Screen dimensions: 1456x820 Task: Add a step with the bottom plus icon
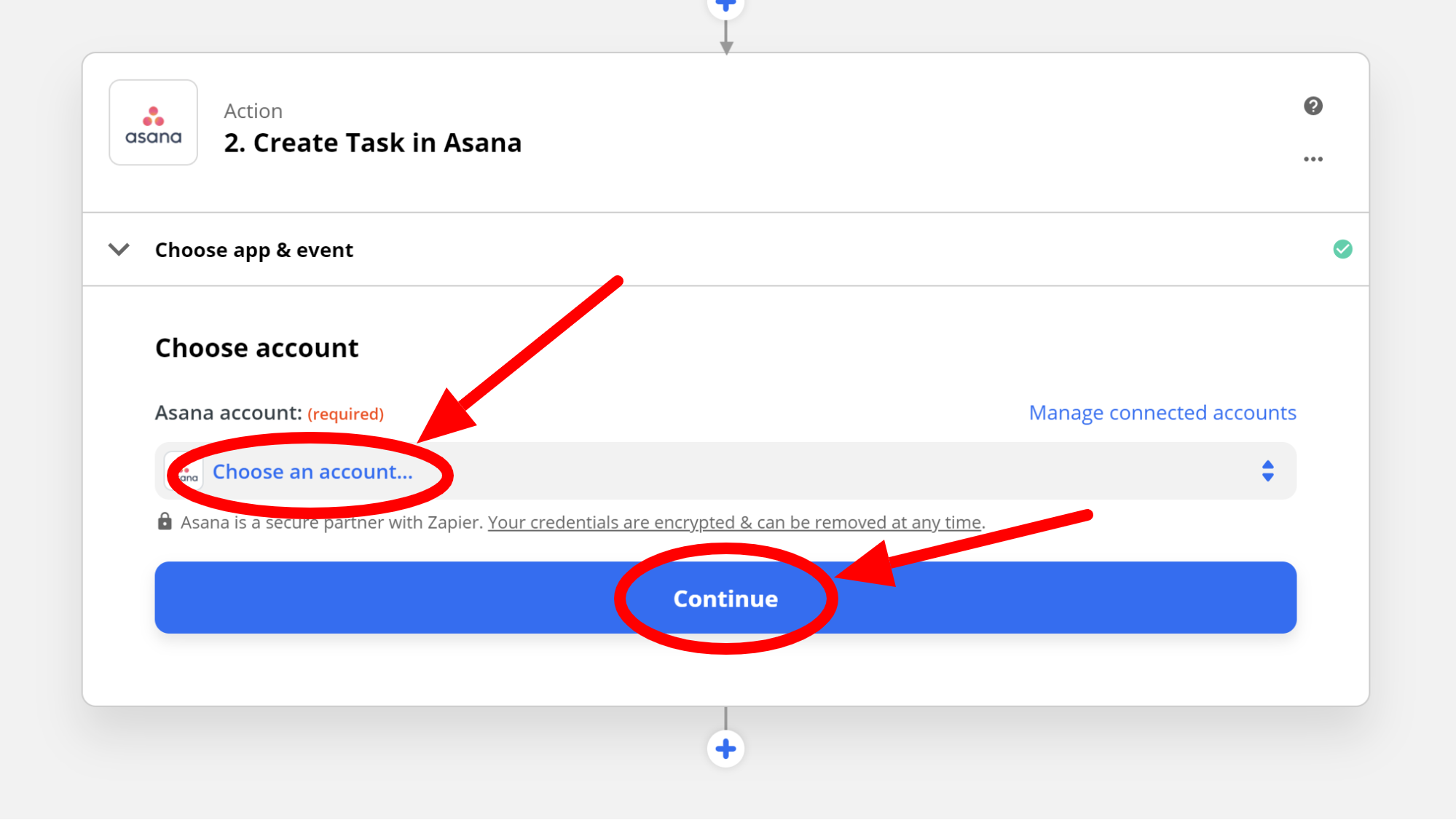click(725, 749)
